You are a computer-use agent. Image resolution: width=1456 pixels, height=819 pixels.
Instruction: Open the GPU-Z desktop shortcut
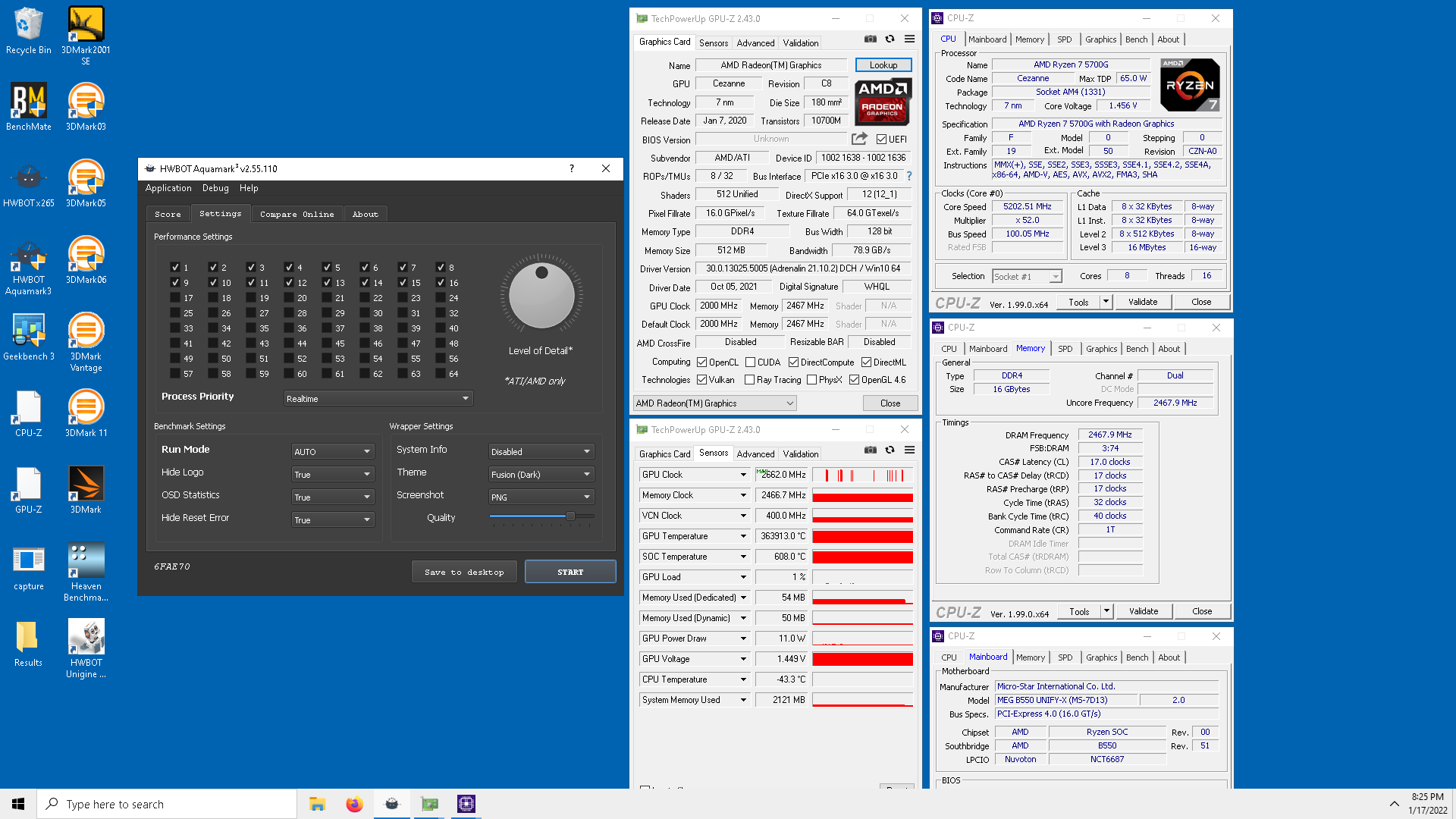tap(28, 490)
